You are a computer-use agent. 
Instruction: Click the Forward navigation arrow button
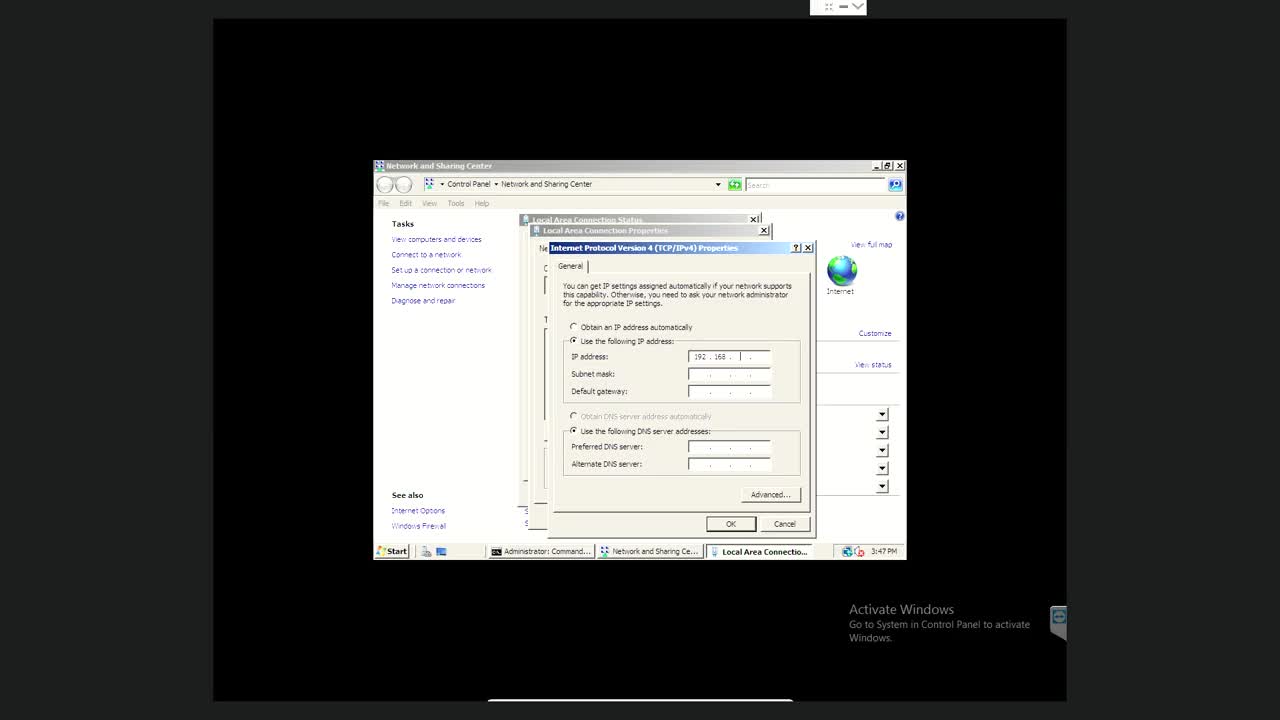pyautogui.click(x=404, y=185)
